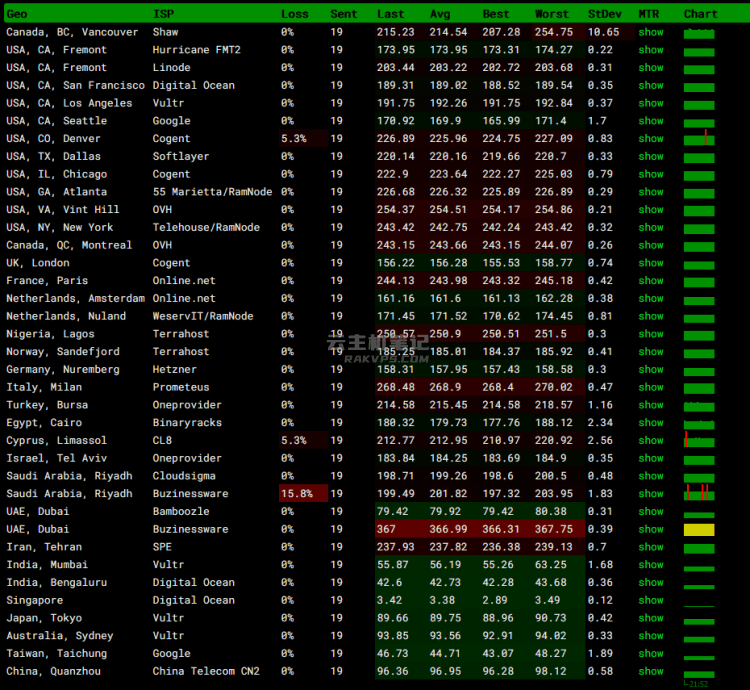Click show link for Dubai Buzinessware row
Viewport: 750px width, 690px height.
pyautogui.click(x=651, y=529)
